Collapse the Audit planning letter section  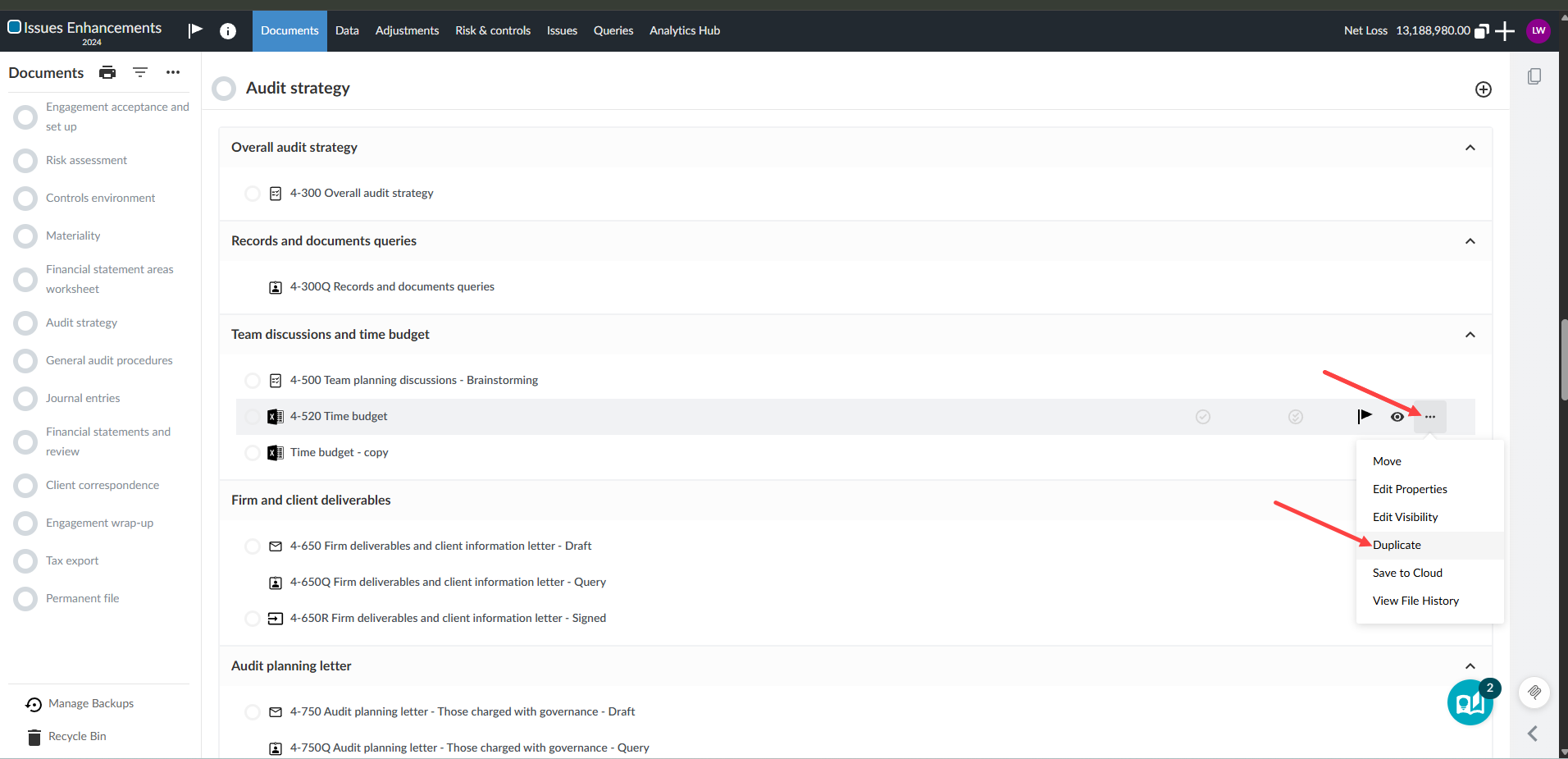[1470, 666]
